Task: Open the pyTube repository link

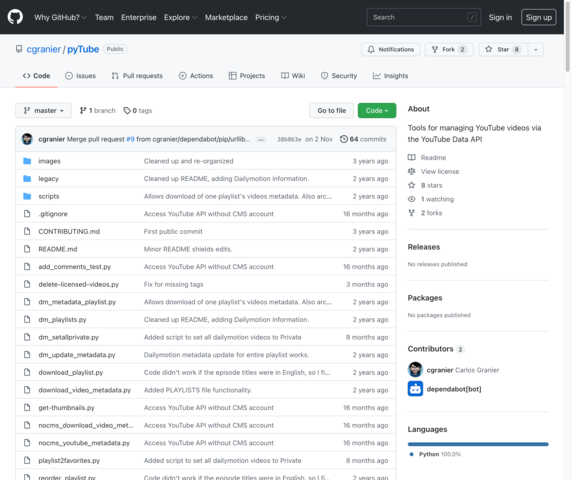Action: tap(83, 49)
